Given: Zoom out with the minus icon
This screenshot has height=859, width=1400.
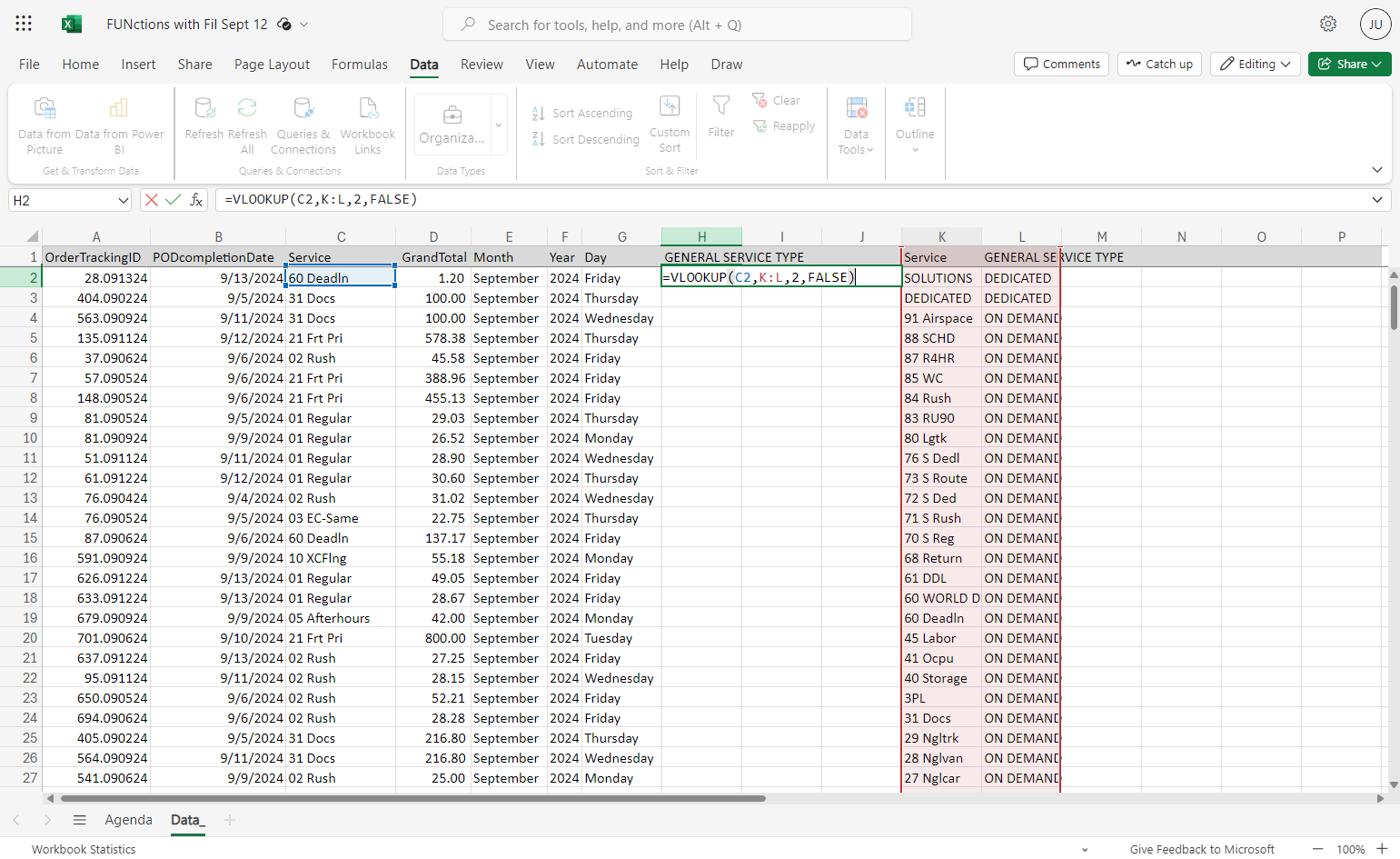Looking at the screenshot, I should tap(1318, 849).
